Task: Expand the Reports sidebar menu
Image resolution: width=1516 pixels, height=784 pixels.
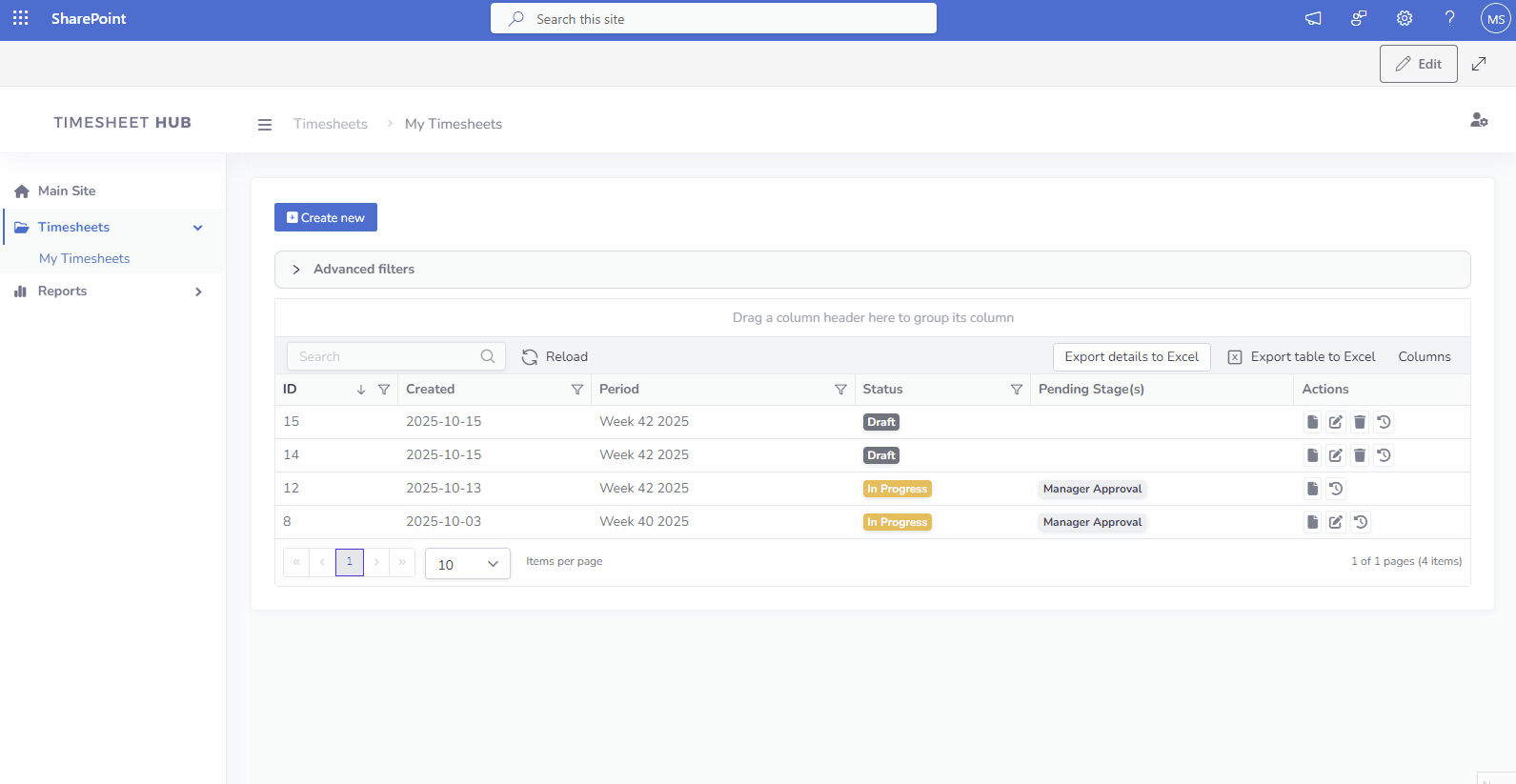Action: pyautogui.click(x=198, y=291)
